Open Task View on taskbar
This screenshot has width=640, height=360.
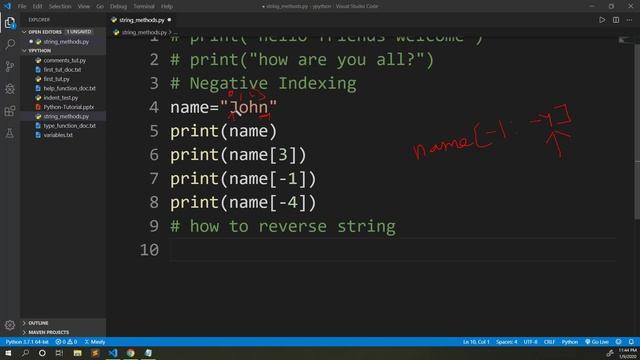click(59, 353)
